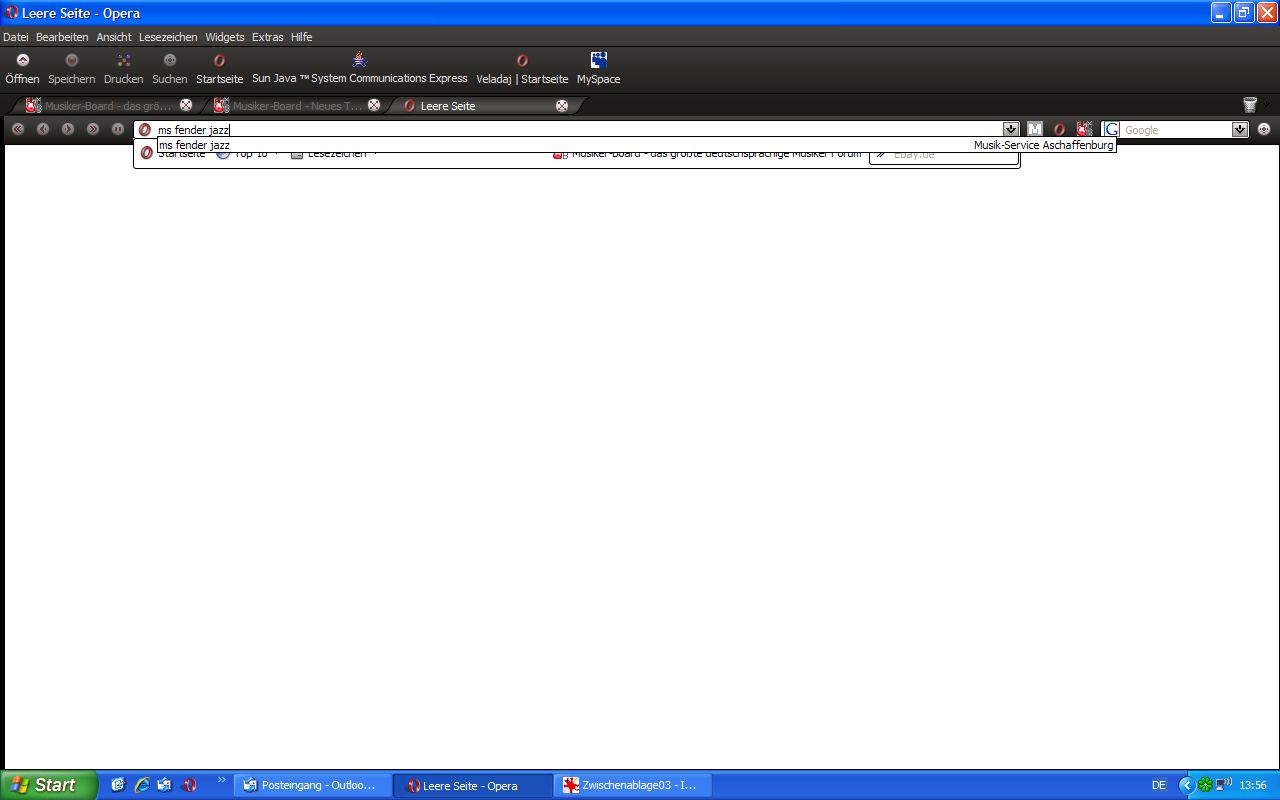Go back with the back arrow button
Viewport: 1280px width, 800px height.
click(x=43, y=129)
